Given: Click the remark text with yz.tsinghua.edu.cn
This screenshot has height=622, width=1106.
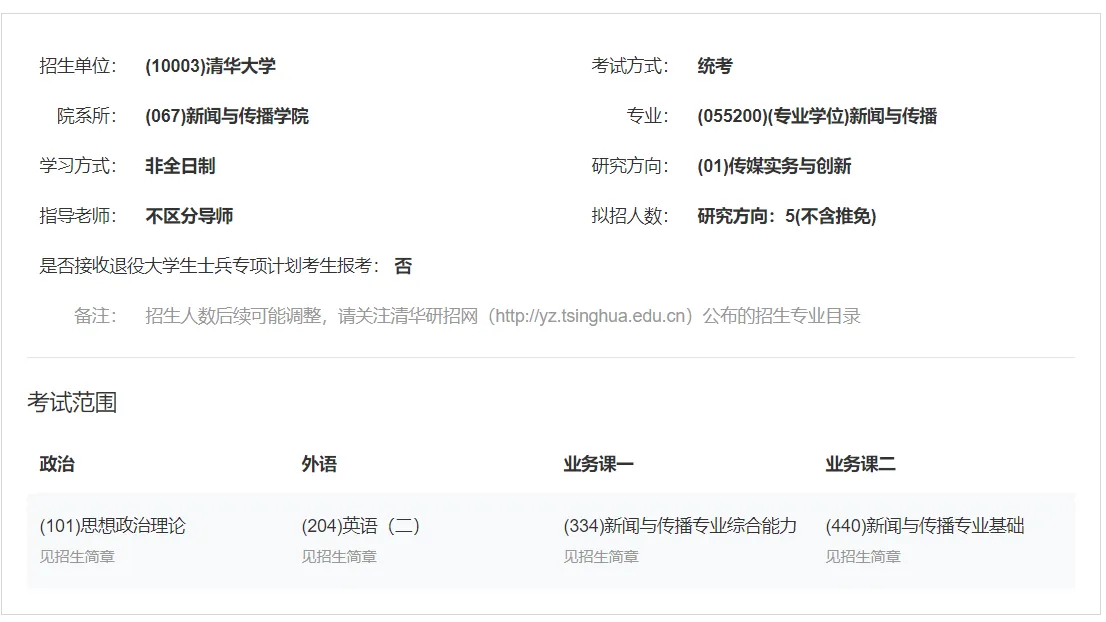Looking at the screenshot, I should coord(503,317).
